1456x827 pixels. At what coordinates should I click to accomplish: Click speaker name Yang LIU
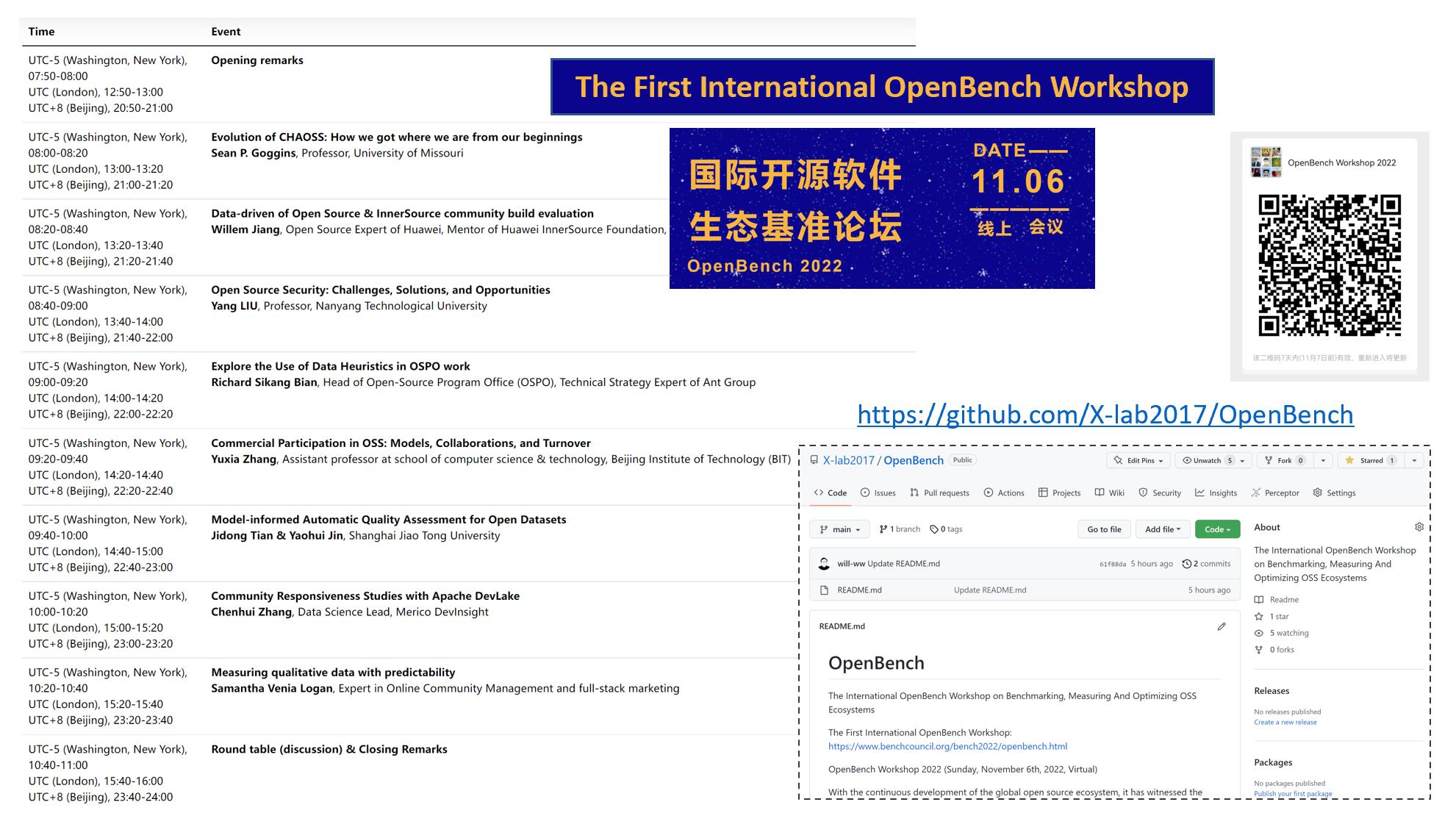(234, 307)
